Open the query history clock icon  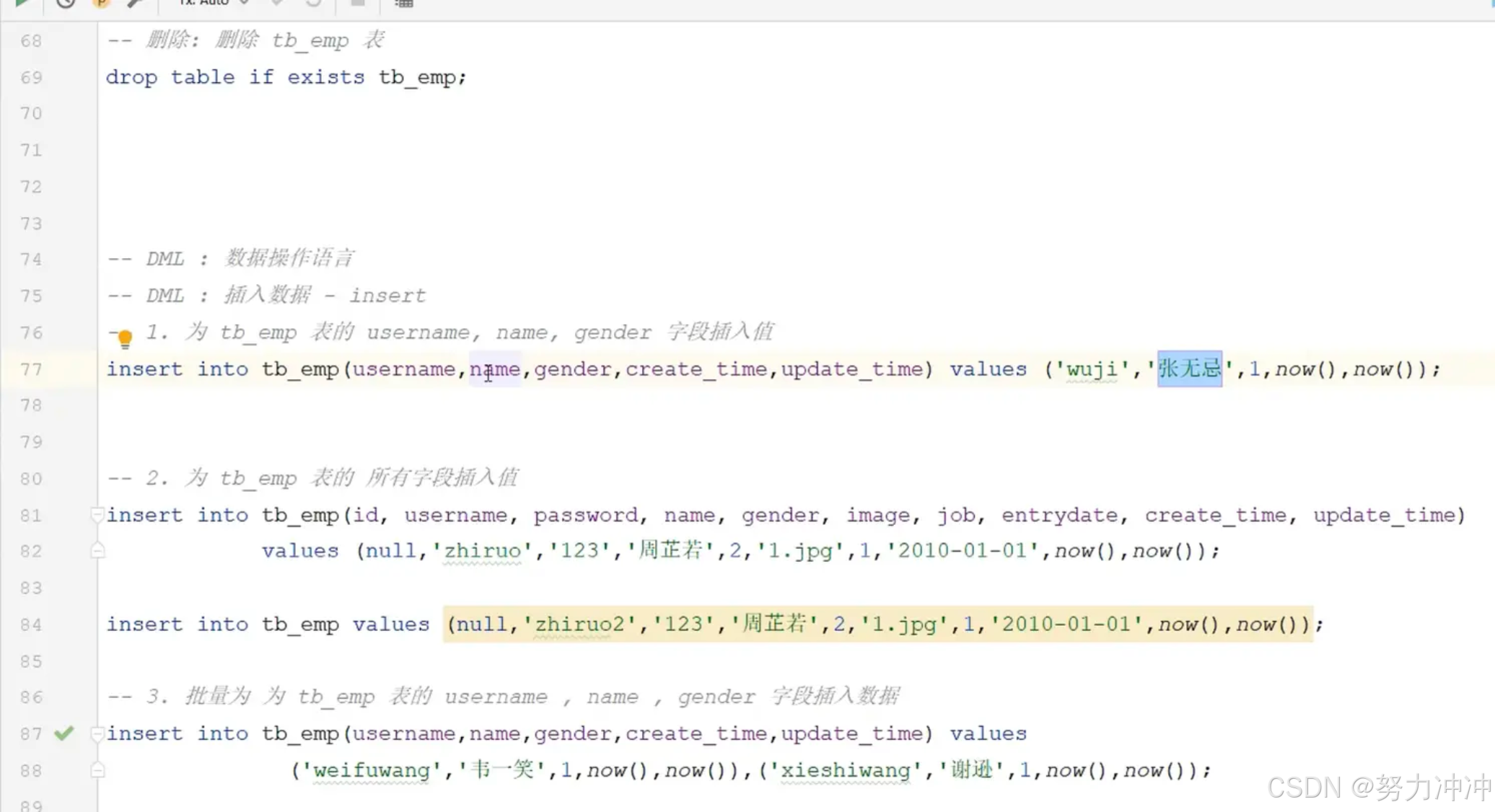tap(66, 3)
